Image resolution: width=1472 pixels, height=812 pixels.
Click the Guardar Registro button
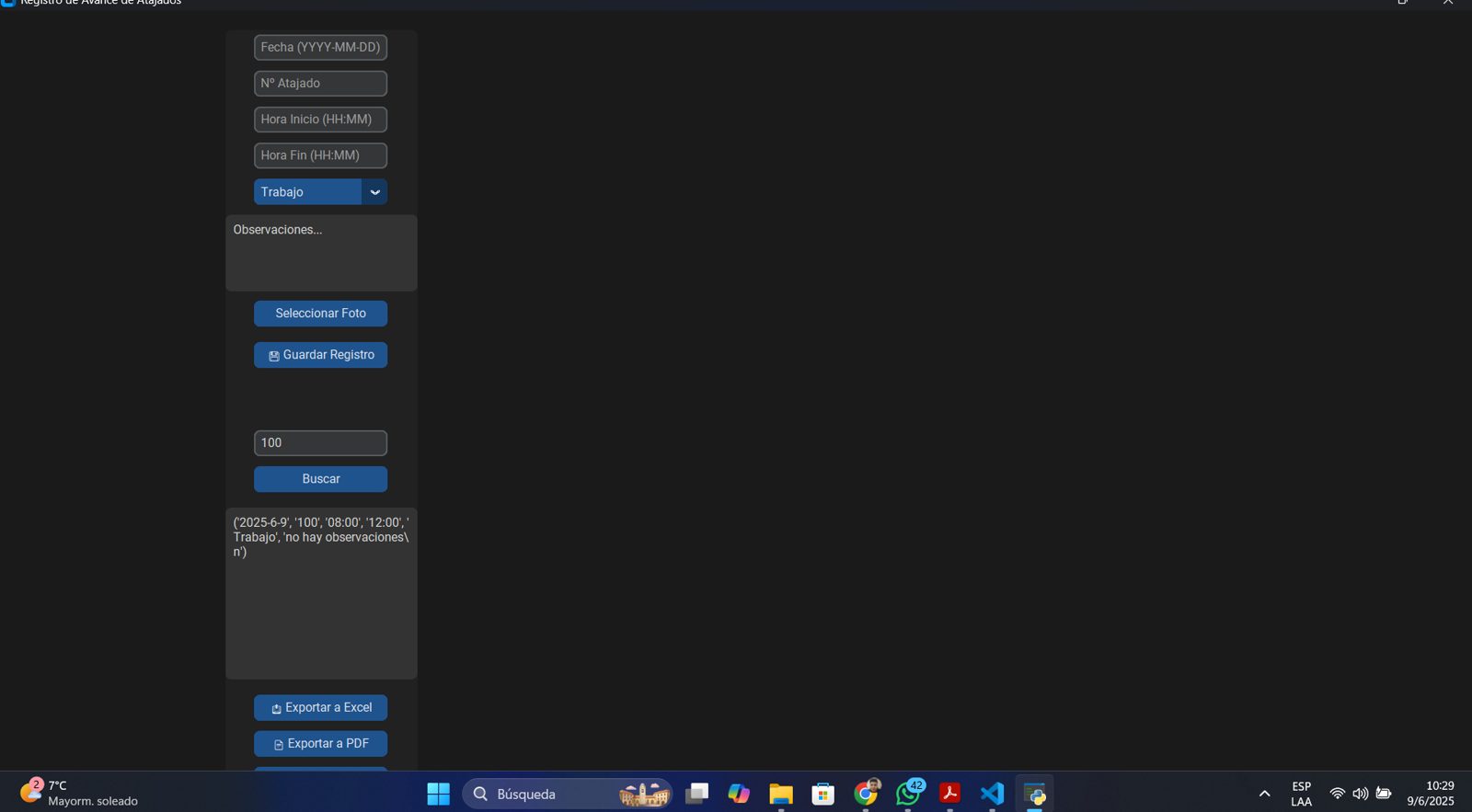tap(320, 355)
